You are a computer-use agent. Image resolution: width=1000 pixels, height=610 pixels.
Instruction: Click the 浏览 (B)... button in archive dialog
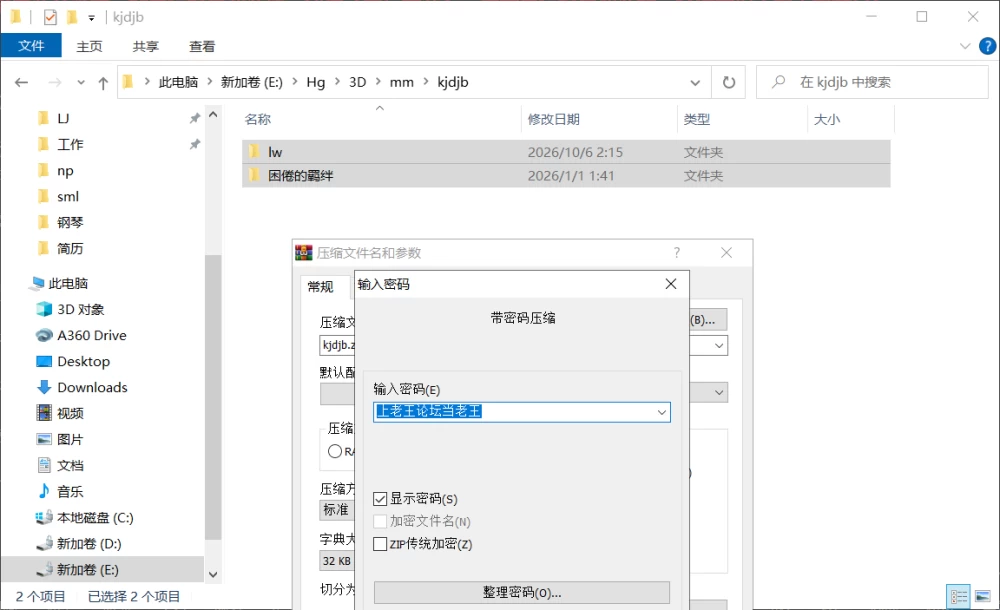point(708,320)
